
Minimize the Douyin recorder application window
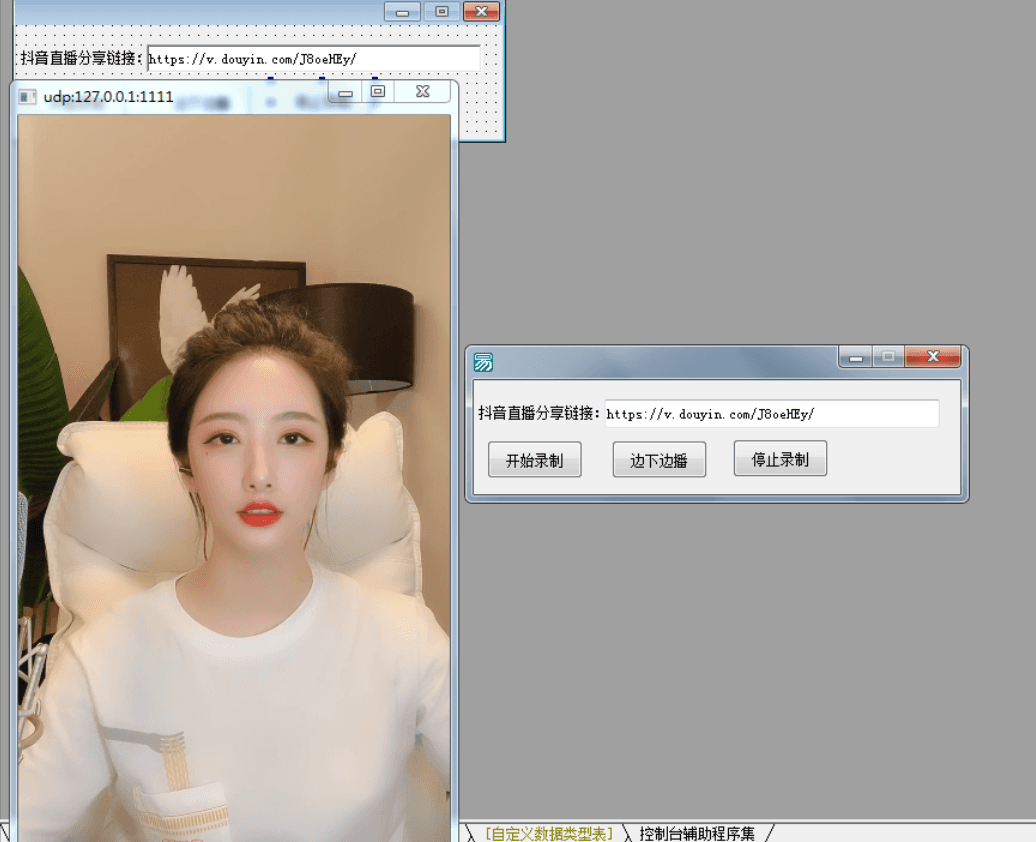tap(855, 356)
